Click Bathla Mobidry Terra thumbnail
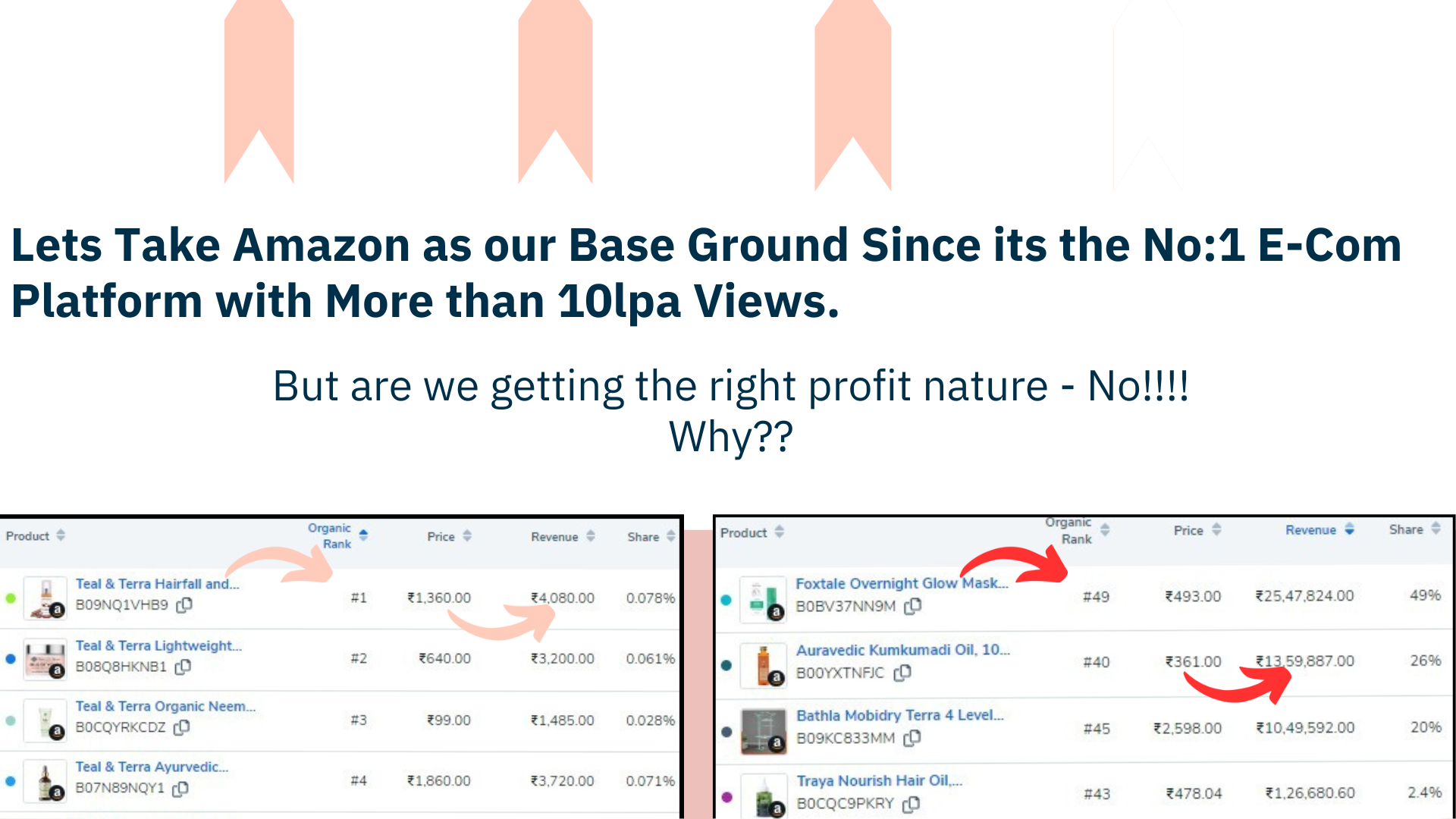1456x819 pixels. click(x=763, y=731)
